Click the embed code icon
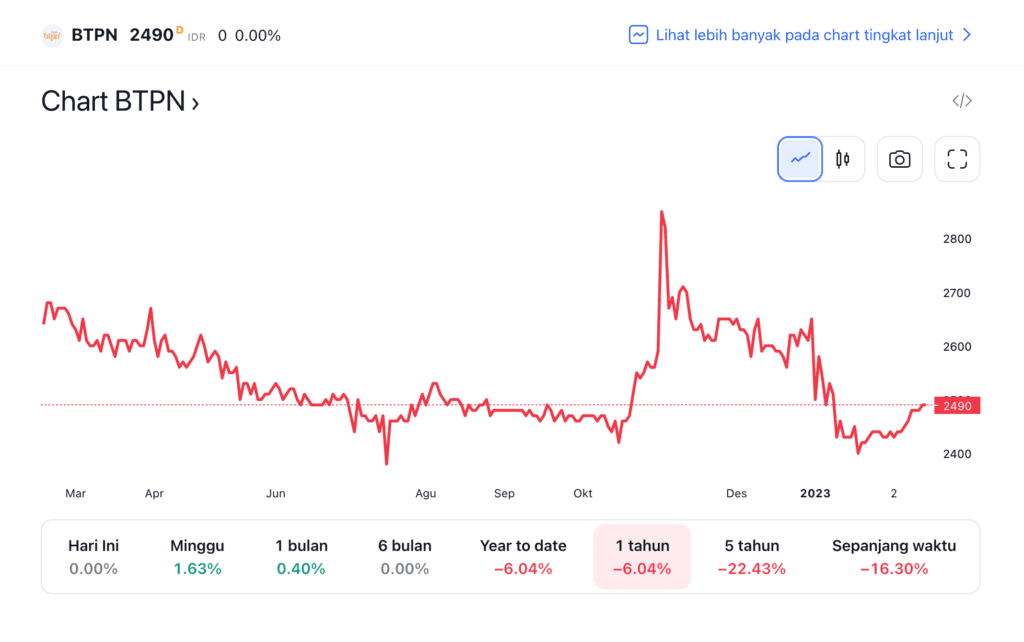The image size is (1024, 642). [x=962, y=101]
